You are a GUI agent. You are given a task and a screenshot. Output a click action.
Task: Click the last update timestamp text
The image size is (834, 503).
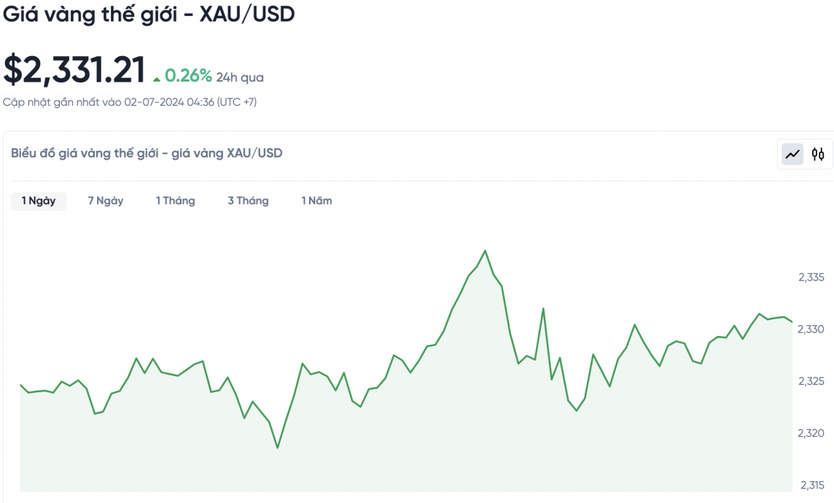tap(130, 102)
